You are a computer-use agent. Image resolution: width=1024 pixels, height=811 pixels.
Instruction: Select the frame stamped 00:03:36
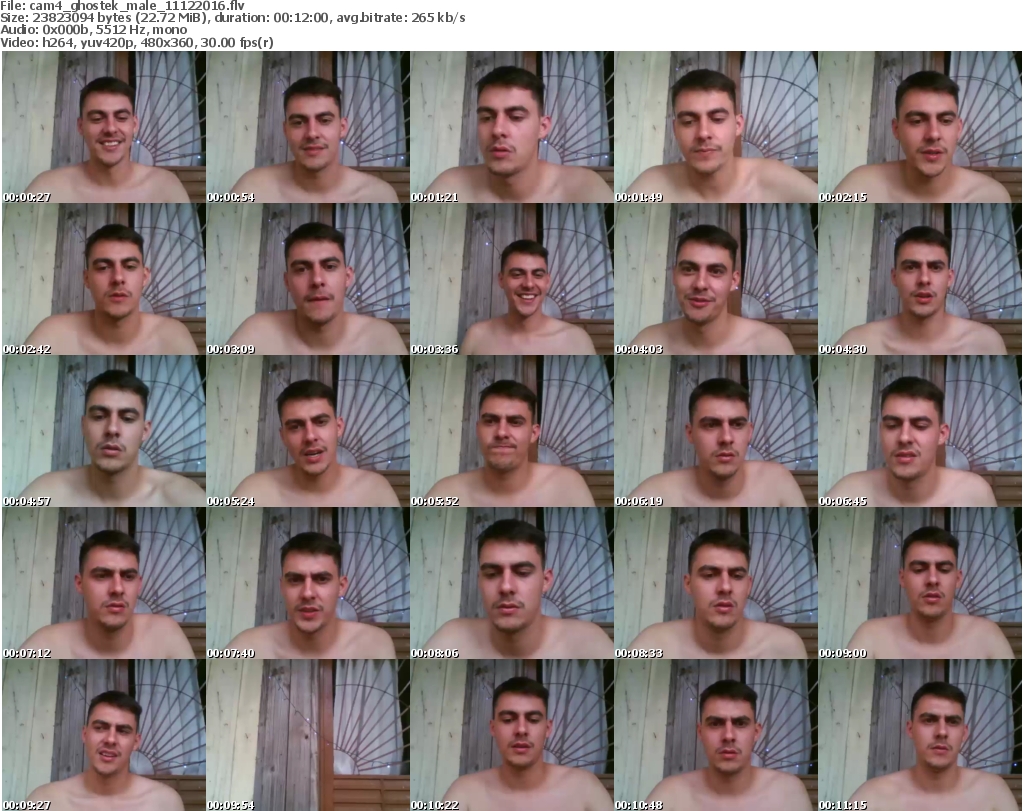pos(511,279)
